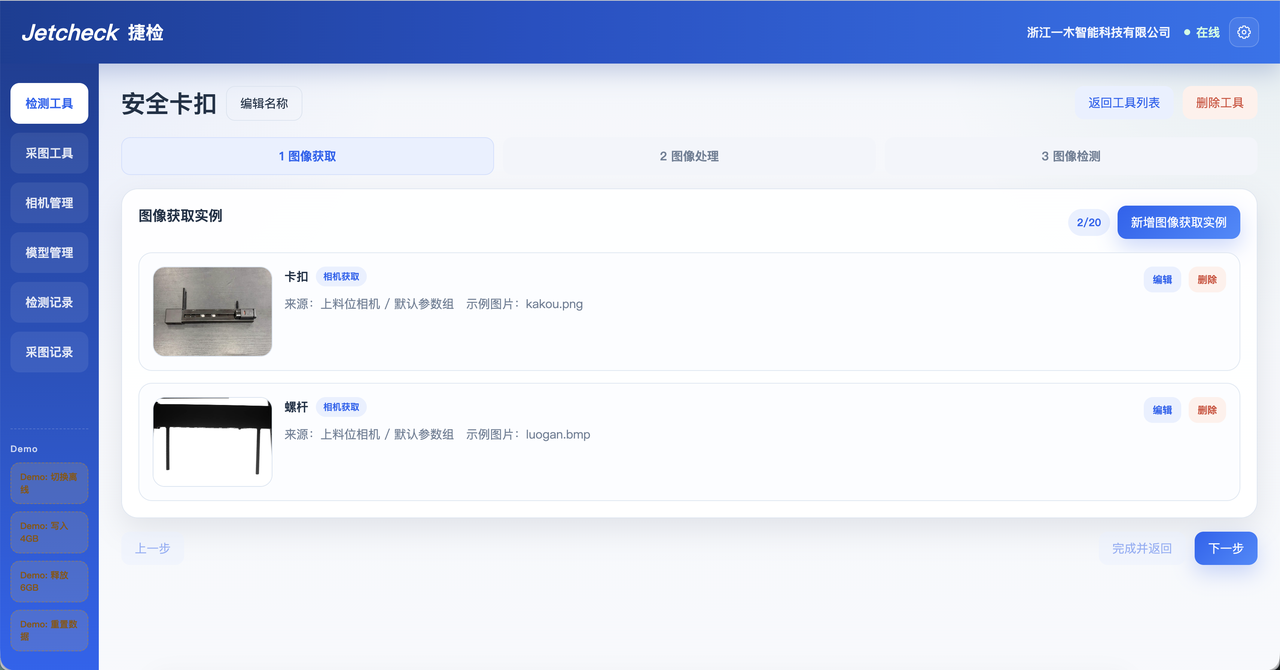Switch to the 2 图像处理 step tab
Viewport: 1280px width, 670px height.
[x=689, y=156]
